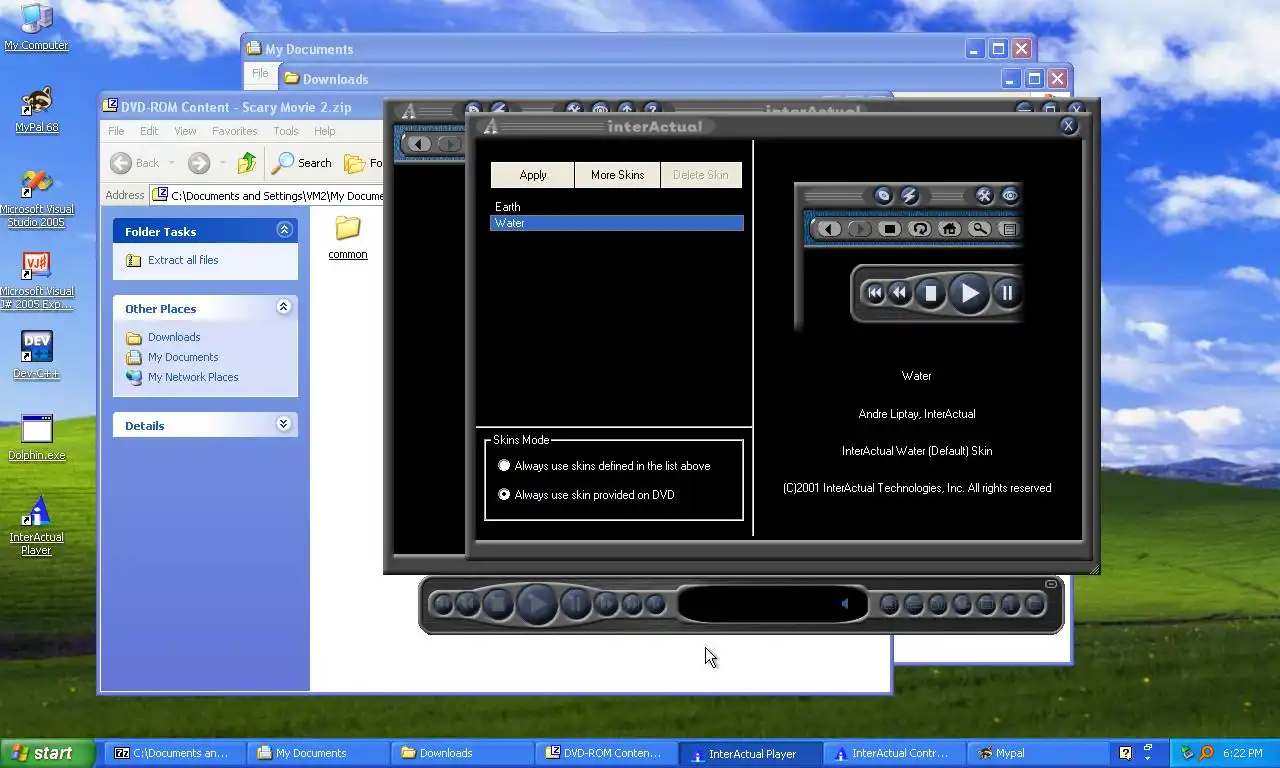Click the Apply skin button

tap(532, 175)
